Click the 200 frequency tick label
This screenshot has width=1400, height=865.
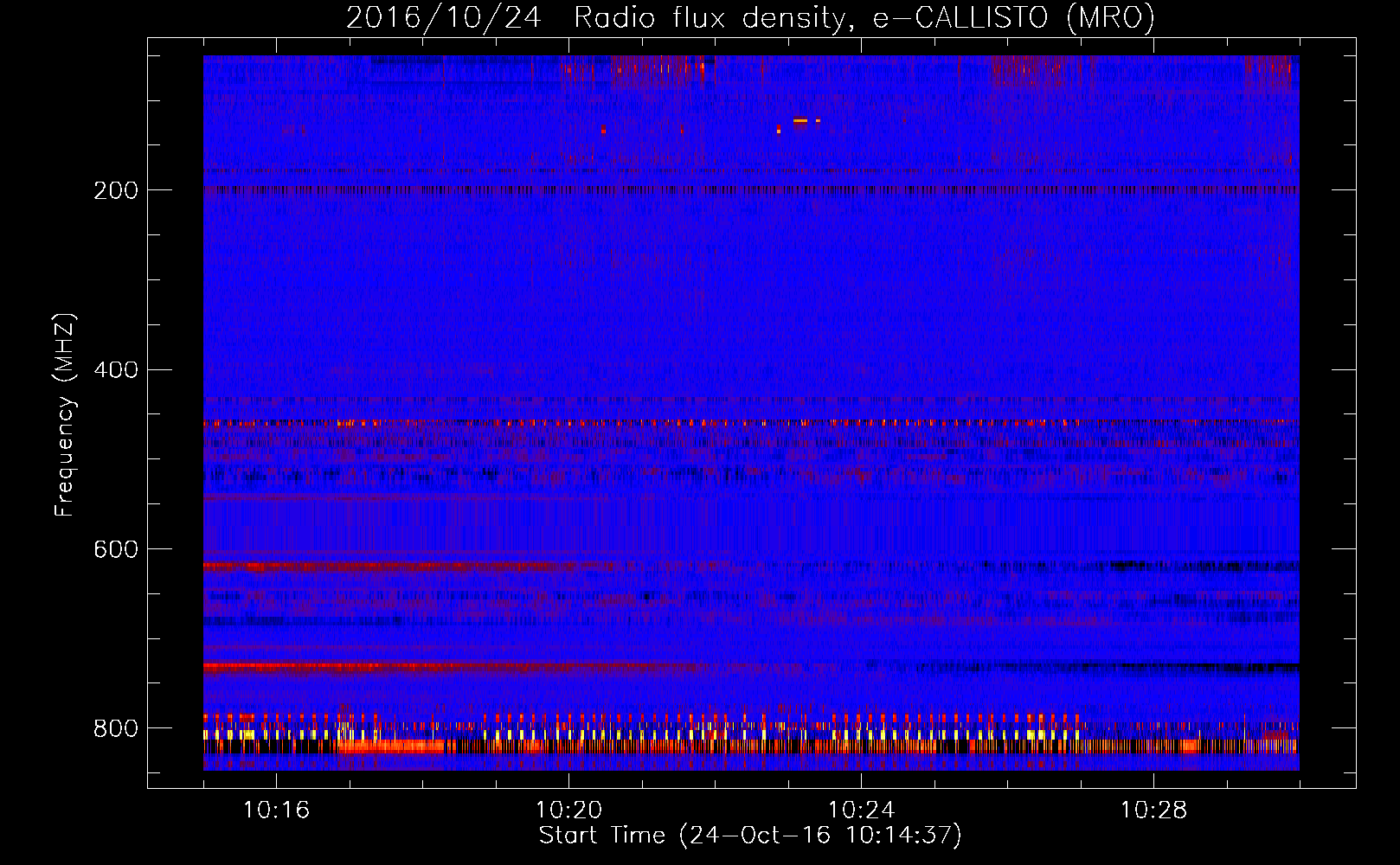click(116, 190)
